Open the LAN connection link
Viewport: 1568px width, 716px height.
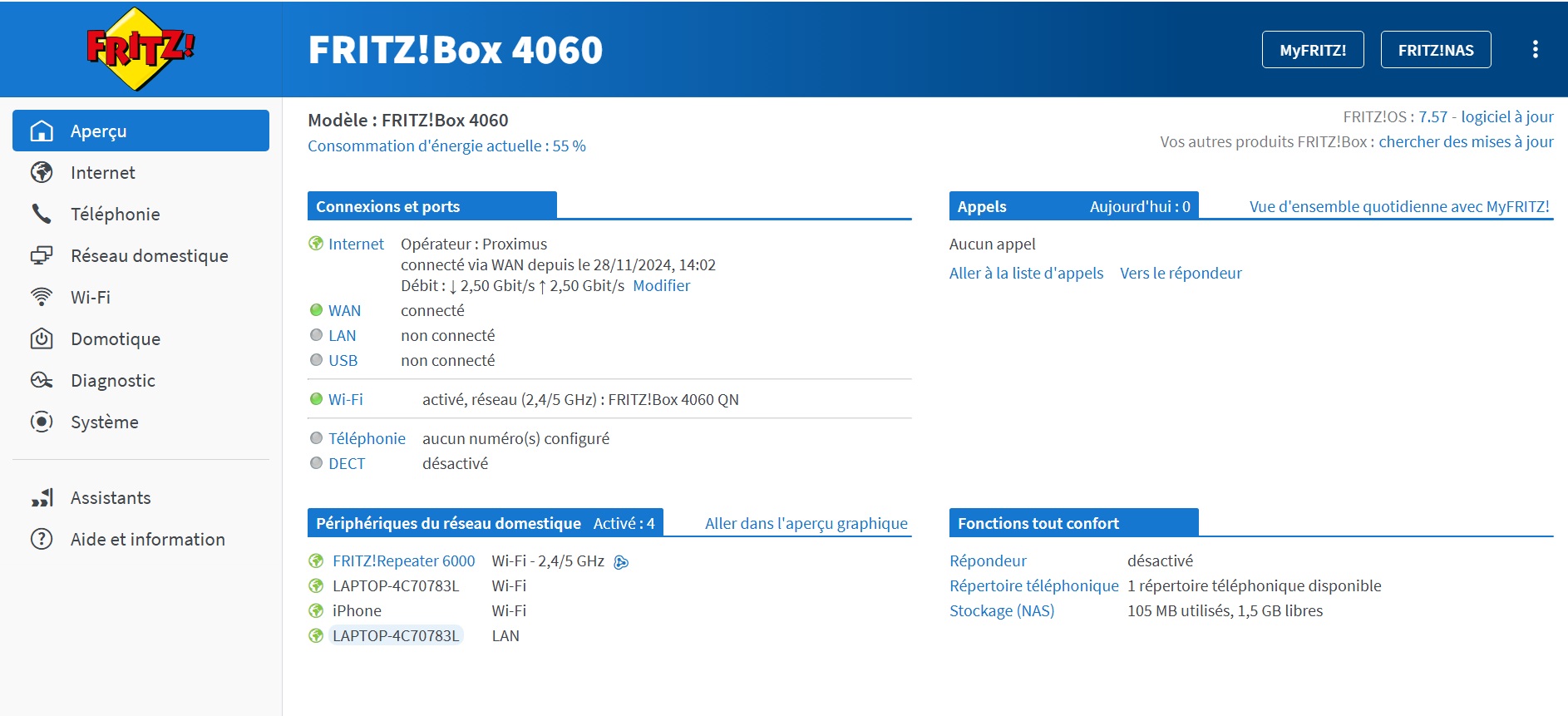(342, 335)
